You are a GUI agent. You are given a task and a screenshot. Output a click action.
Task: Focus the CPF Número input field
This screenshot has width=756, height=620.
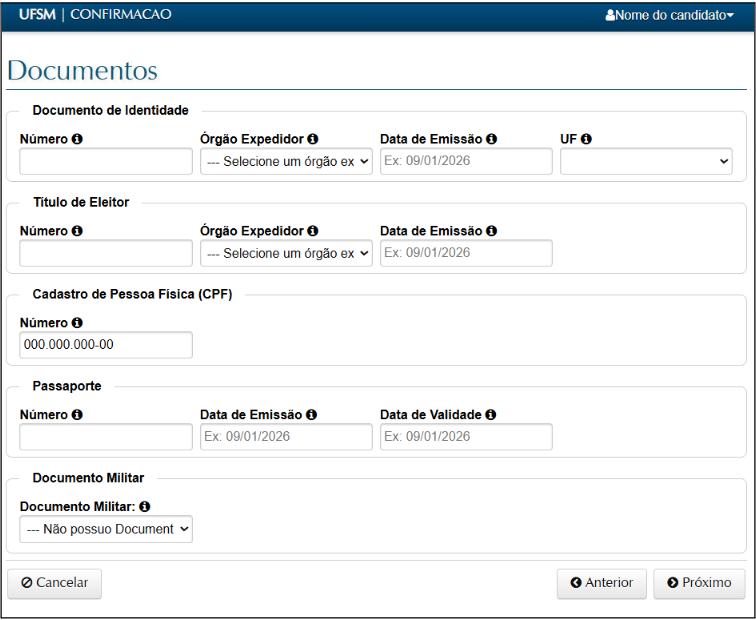106,345
